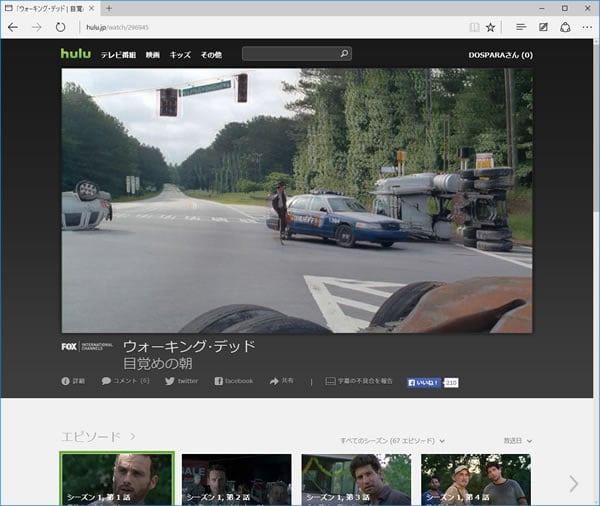Click the Facebook いいね！ like button
Screen dimensions: 600x506
pyautogui.click(x=424, y=382)
